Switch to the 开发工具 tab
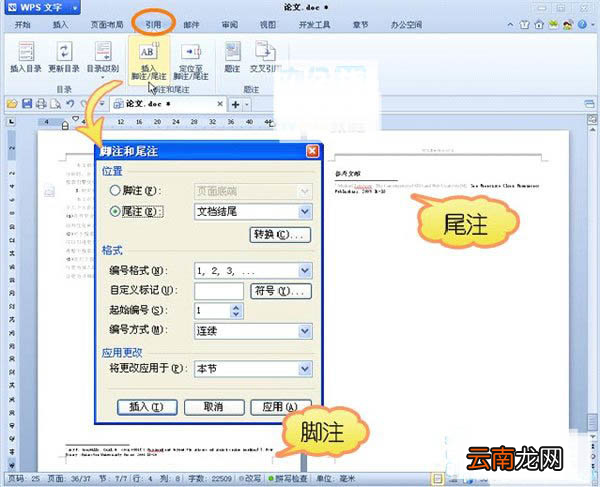 (x=315, y=25)
